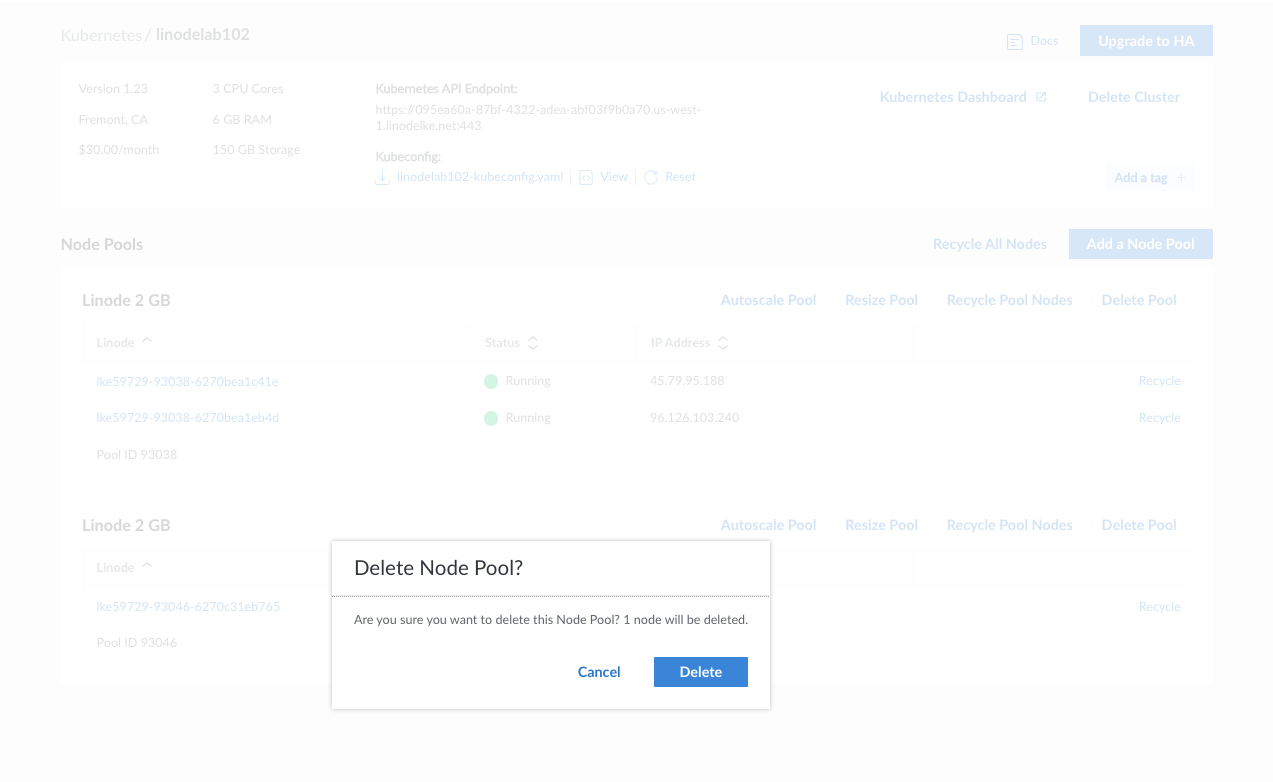Image resolution: width=1273 pixels, height=782 pixels.
Task: Click the Docs document icon
Action: click(1015, 42)
